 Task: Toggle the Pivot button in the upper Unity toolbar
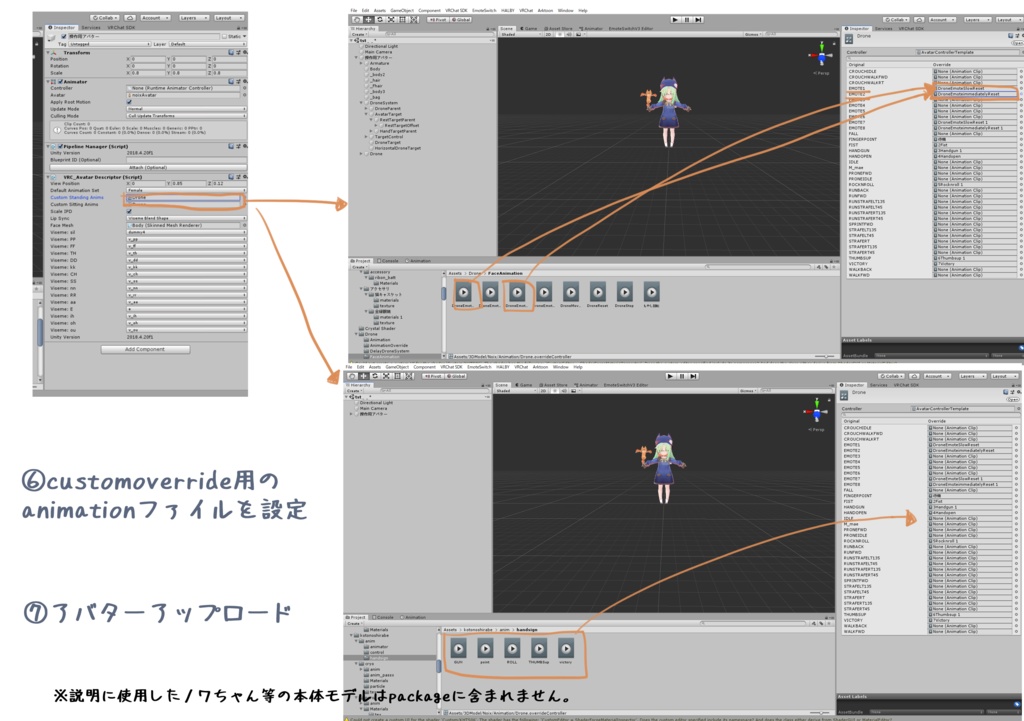click(437, 20)
